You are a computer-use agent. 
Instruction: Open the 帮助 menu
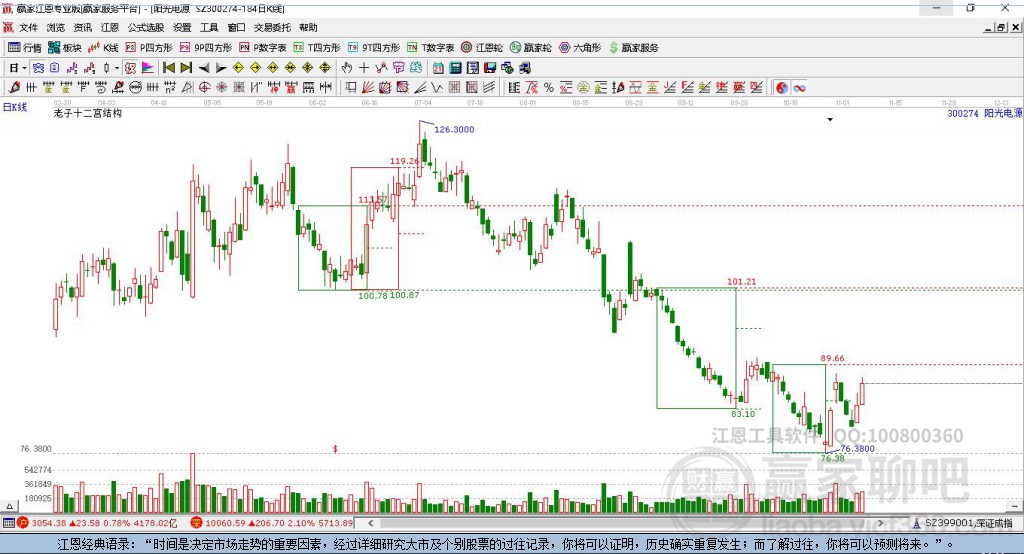[308, 27]
